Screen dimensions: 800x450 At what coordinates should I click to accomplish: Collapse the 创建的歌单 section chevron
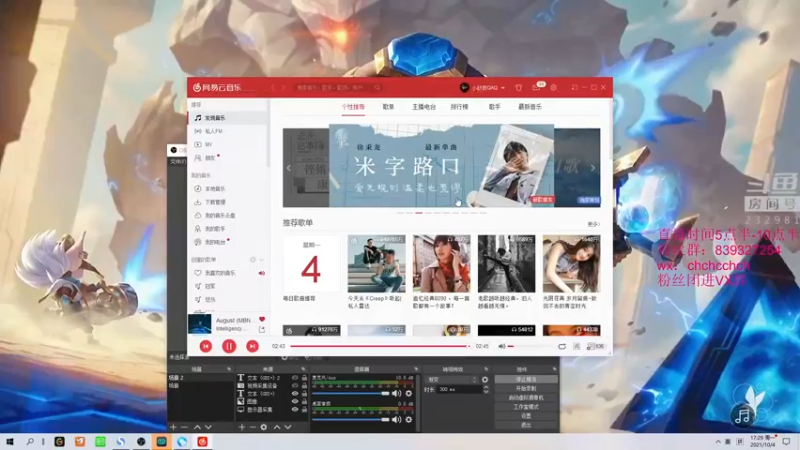pyautogui.click(x=261, y=260)
